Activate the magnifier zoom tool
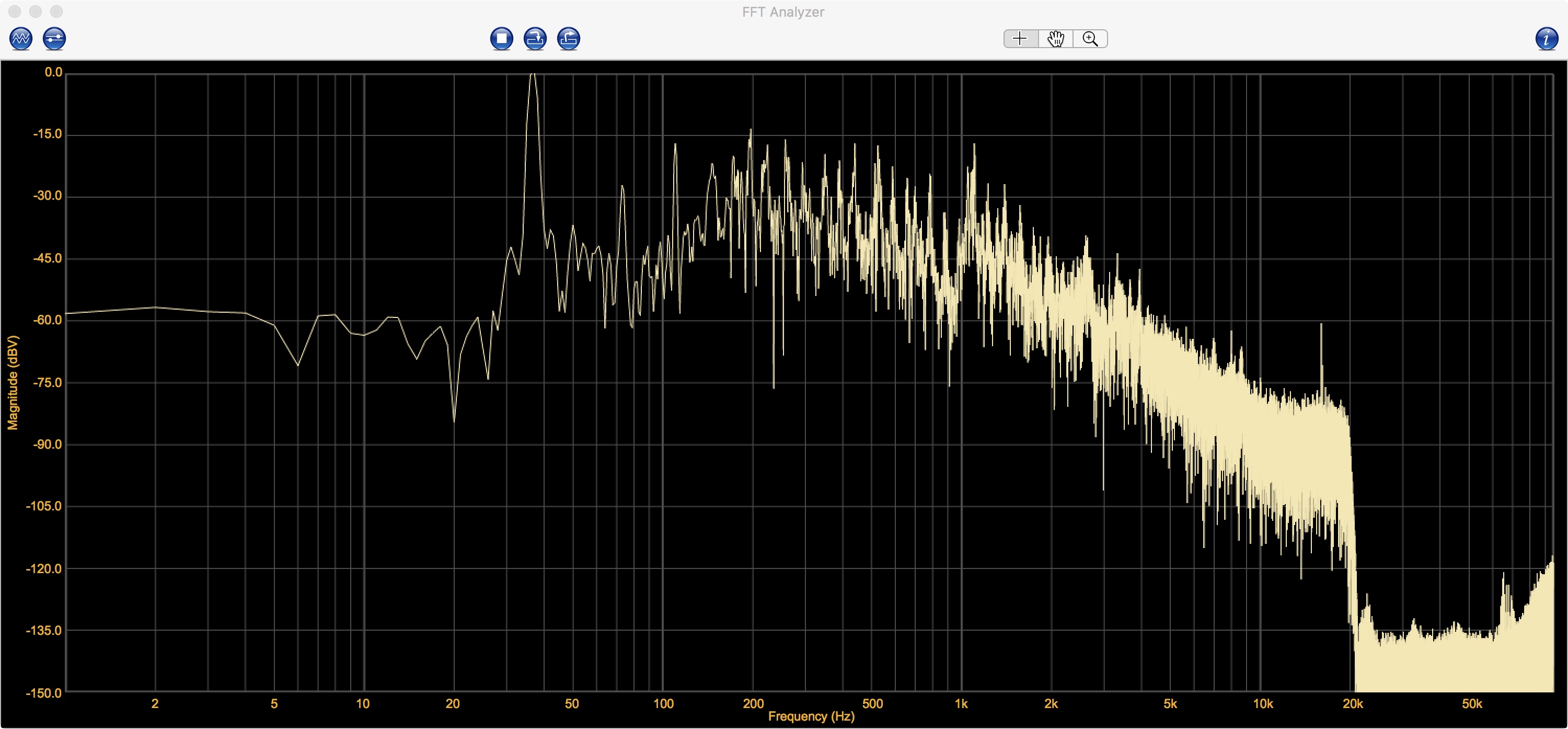Screen dimensions: 1568x729 click(x=1090, y=39)
